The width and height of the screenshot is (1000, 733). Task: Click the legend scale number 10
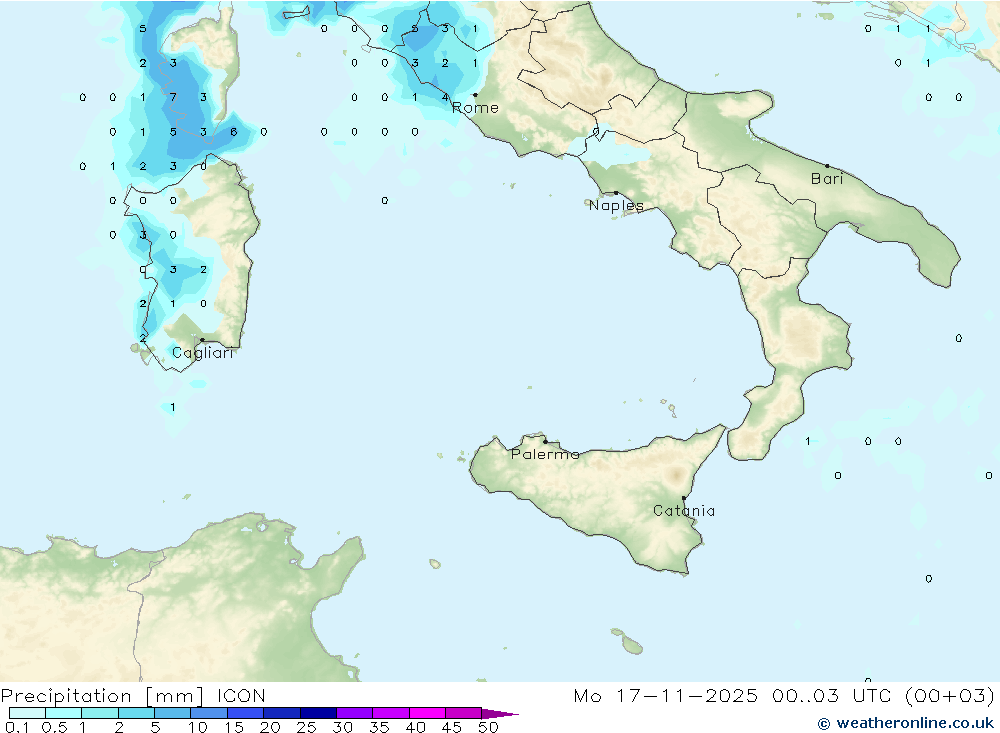(197, 727)
